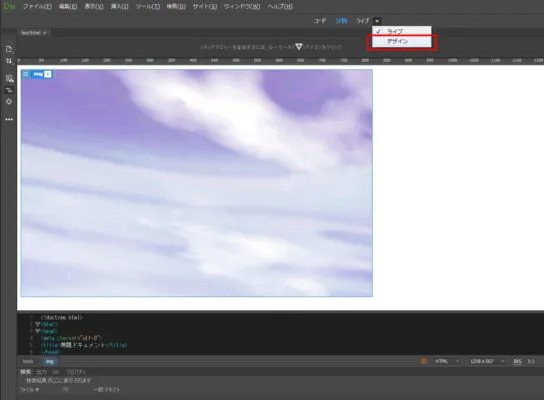Click the inspect mode icon in left toolbar
This screenshot has height=400, width=544.
(9, 78)
